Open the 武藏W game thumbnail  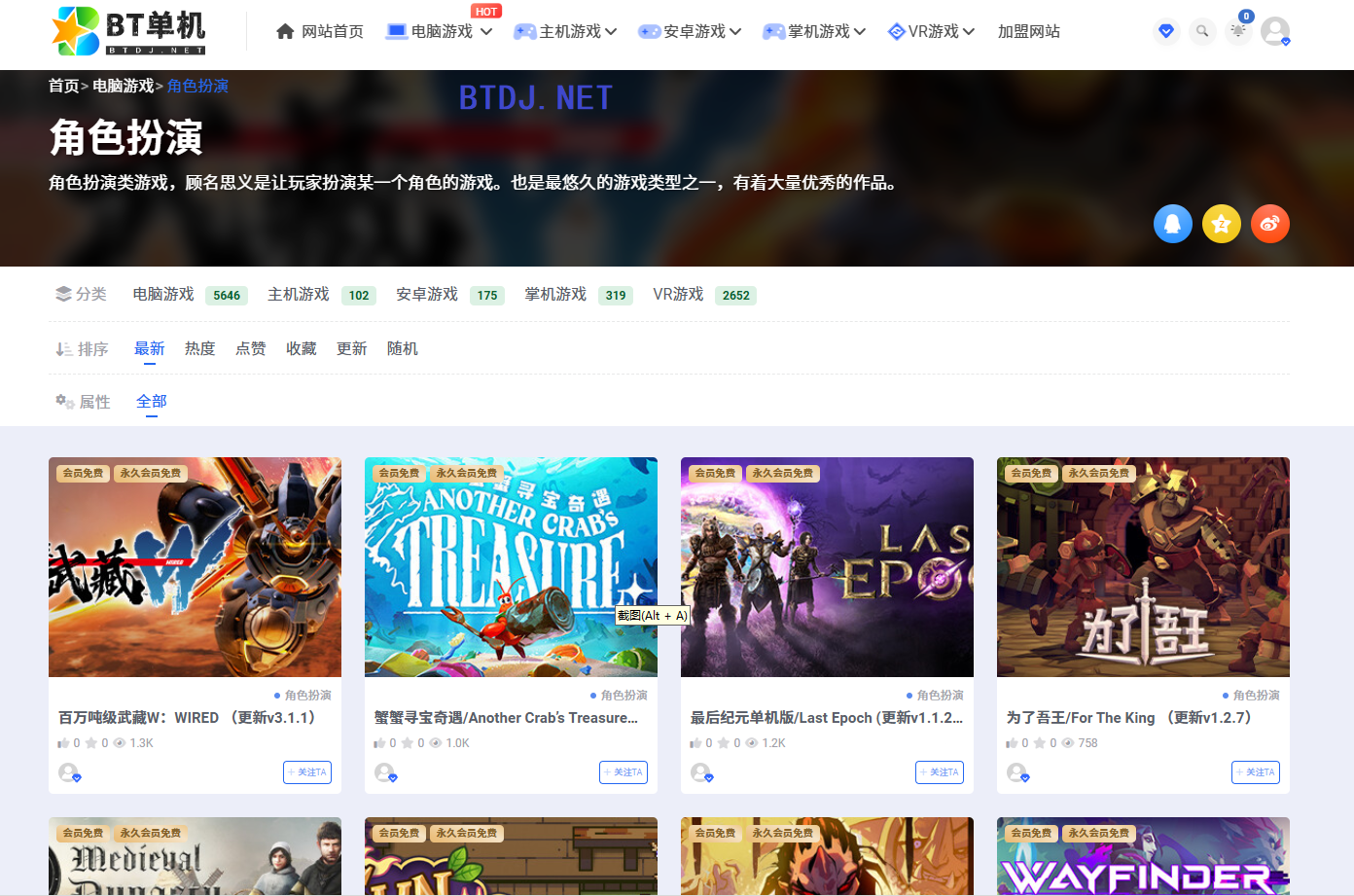[x=195, y=567]
